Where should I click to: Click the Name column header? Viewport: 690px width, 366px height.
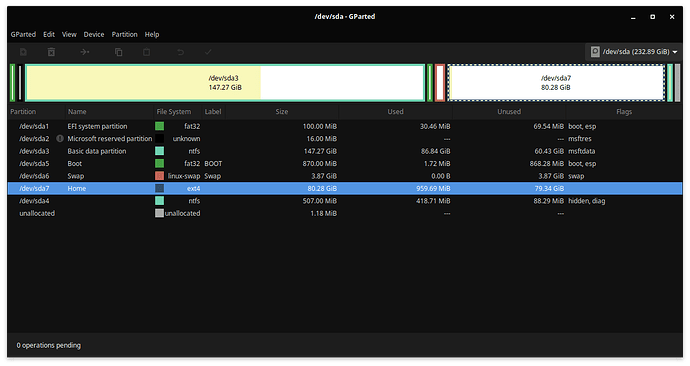pos(110,112)
